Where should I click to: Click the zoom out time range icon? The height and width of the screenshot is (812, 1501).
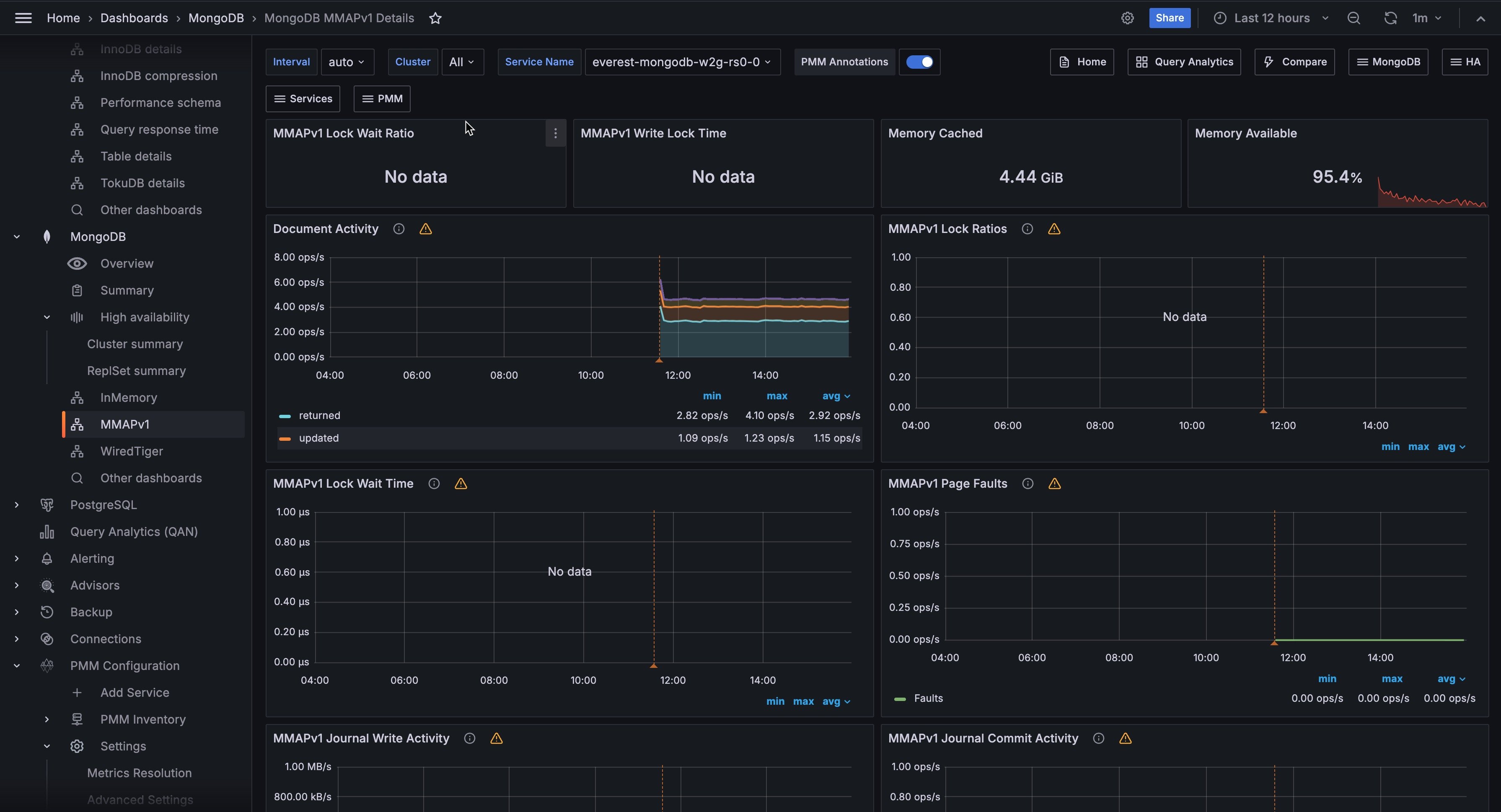pyautogui.click(x=1353, y=18)
